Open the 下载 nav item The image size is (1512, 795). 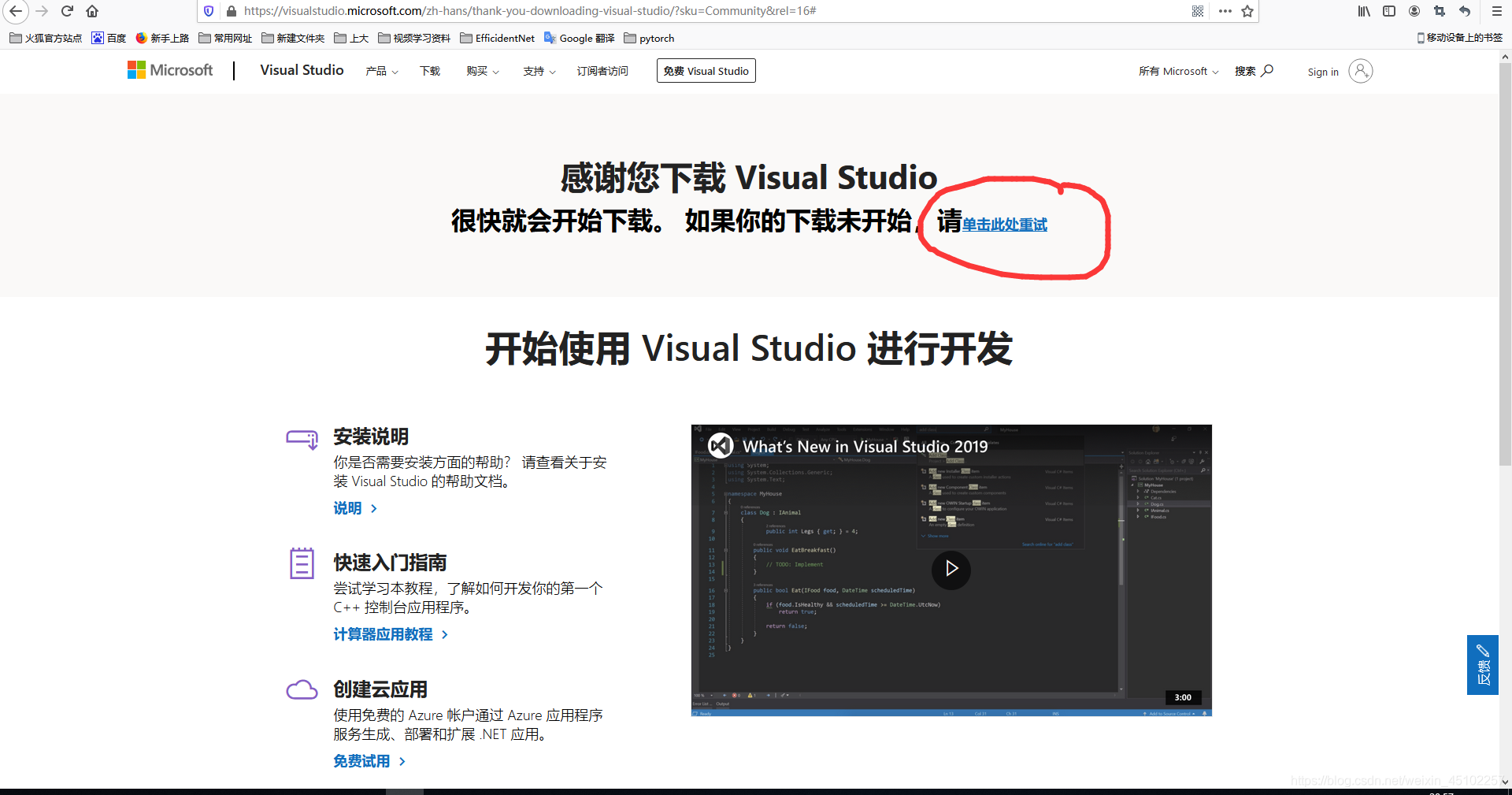[430, 71]
